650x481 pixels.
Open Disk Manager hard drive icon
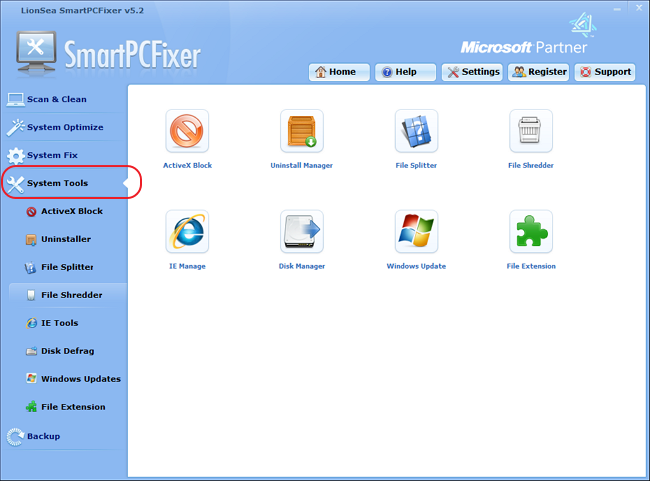click(x=302, y=231)
